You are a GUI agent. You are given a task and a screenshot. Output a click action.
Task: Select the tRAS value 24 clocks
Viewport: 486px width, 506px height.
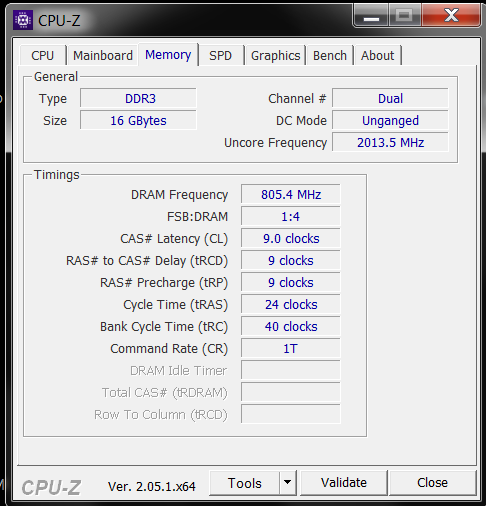pos(291,304)
